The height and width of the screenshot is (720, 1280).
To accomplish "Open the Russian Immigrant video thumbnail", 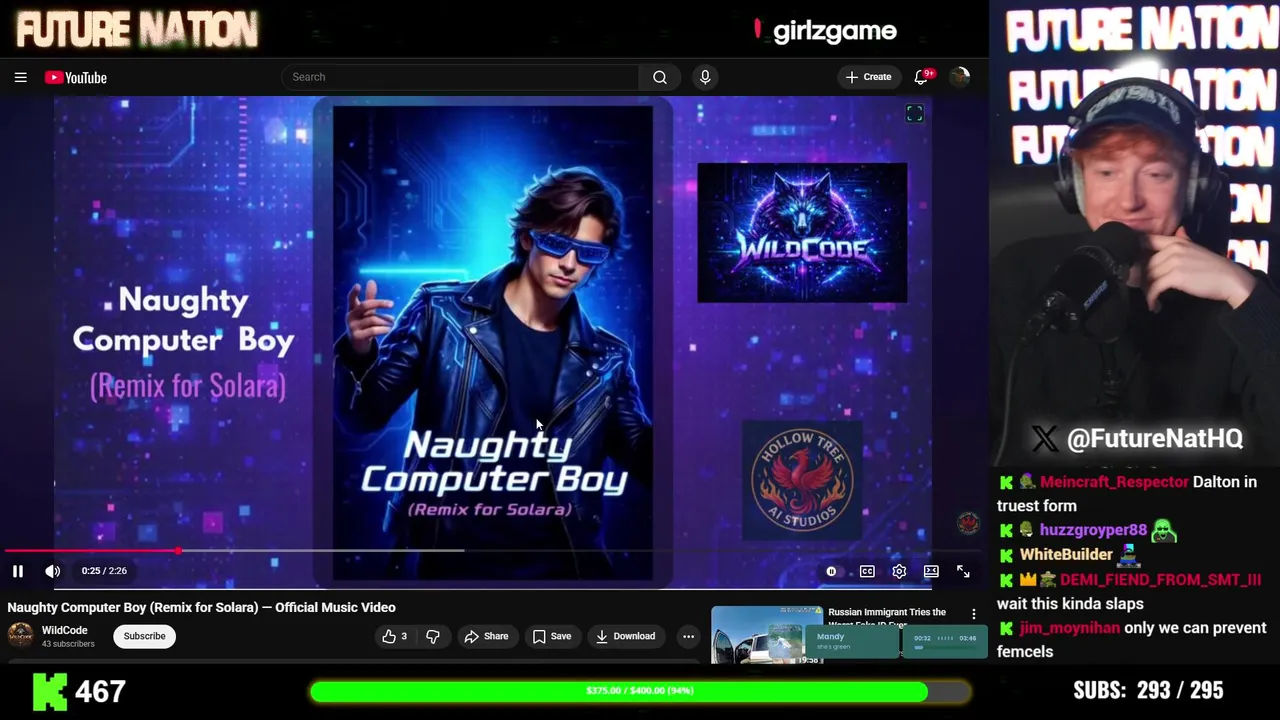I will coord(767,635).
